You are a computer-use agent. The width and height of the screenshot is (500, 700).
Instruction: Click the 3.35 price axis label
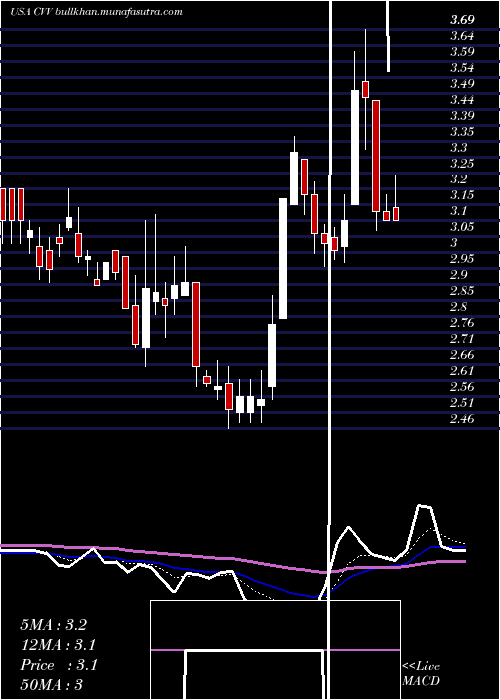click(x=462, y=132)
